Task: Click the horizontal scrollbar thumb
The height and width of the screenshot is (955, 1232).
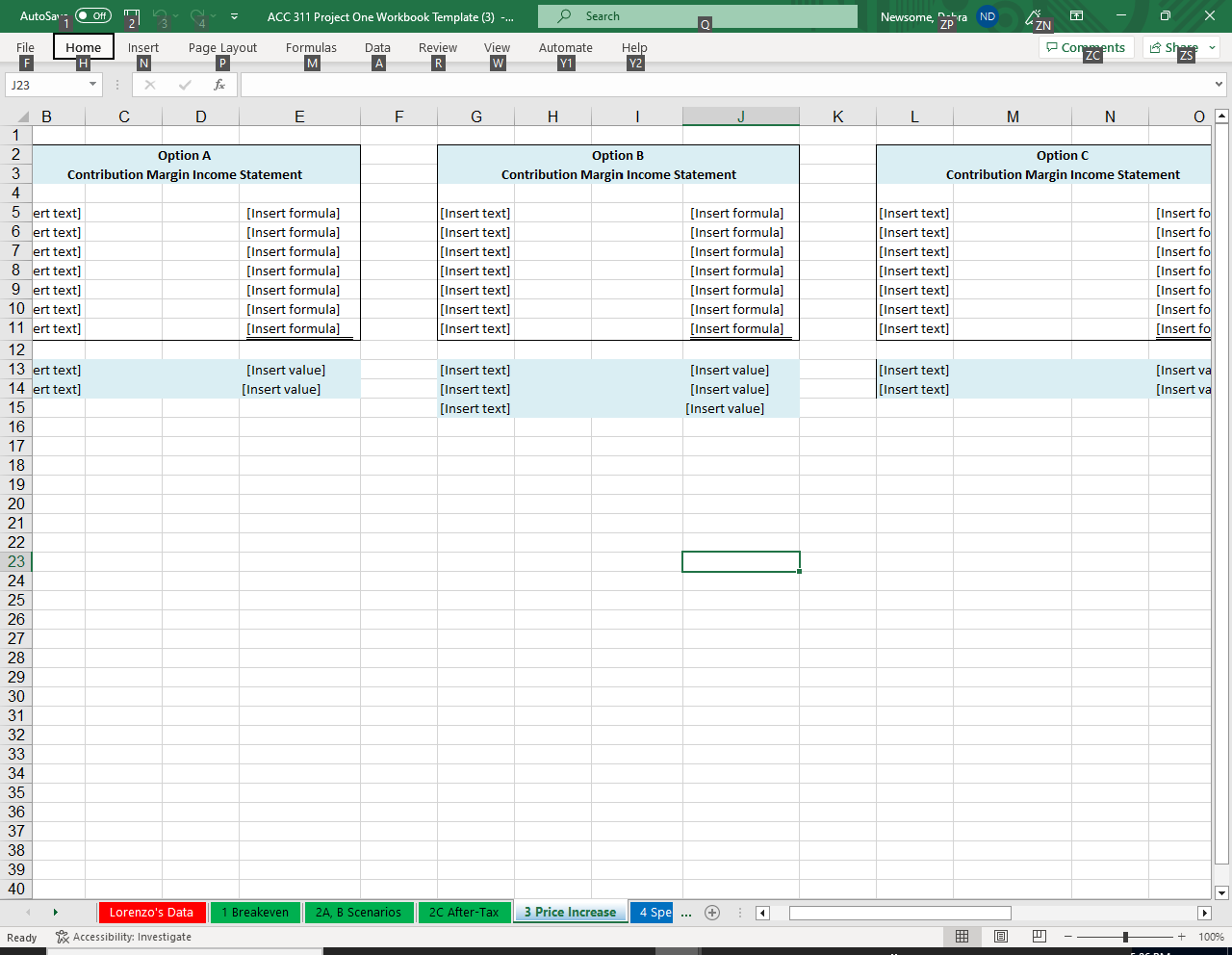Action: pyautogui.click(x=900, y=913)
